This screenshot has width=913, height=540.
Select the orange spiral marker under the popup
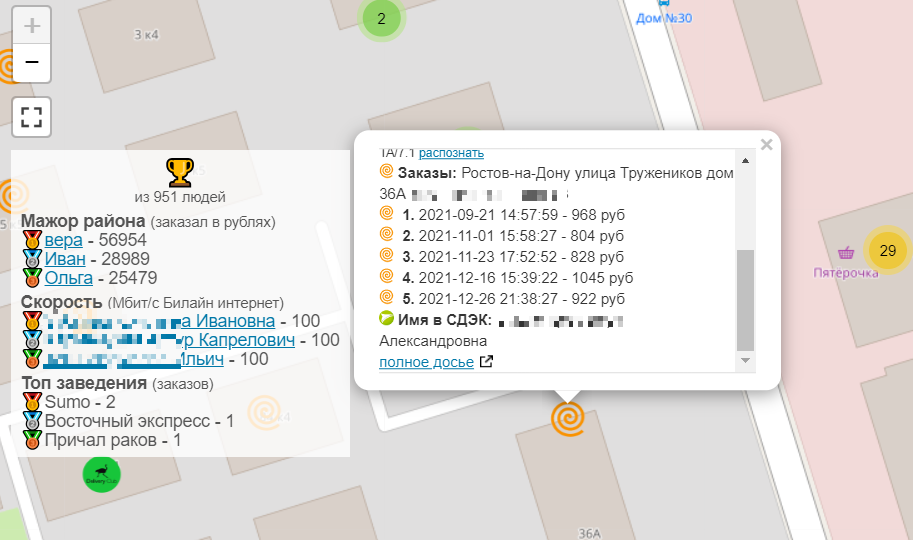pyautogui.click(x=567, y=418)
